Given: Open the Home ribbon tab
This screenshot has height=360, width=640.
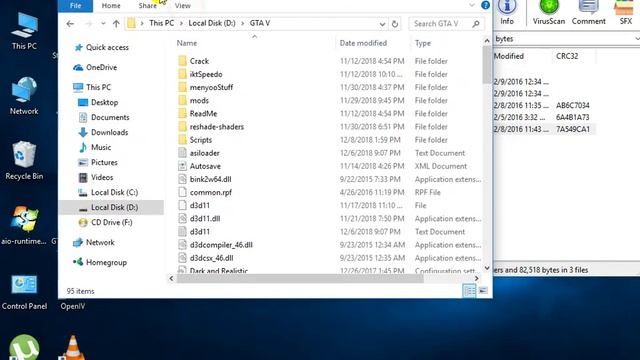Looking at the screenshot, I should pyautogui.click(x=111, y=6).
